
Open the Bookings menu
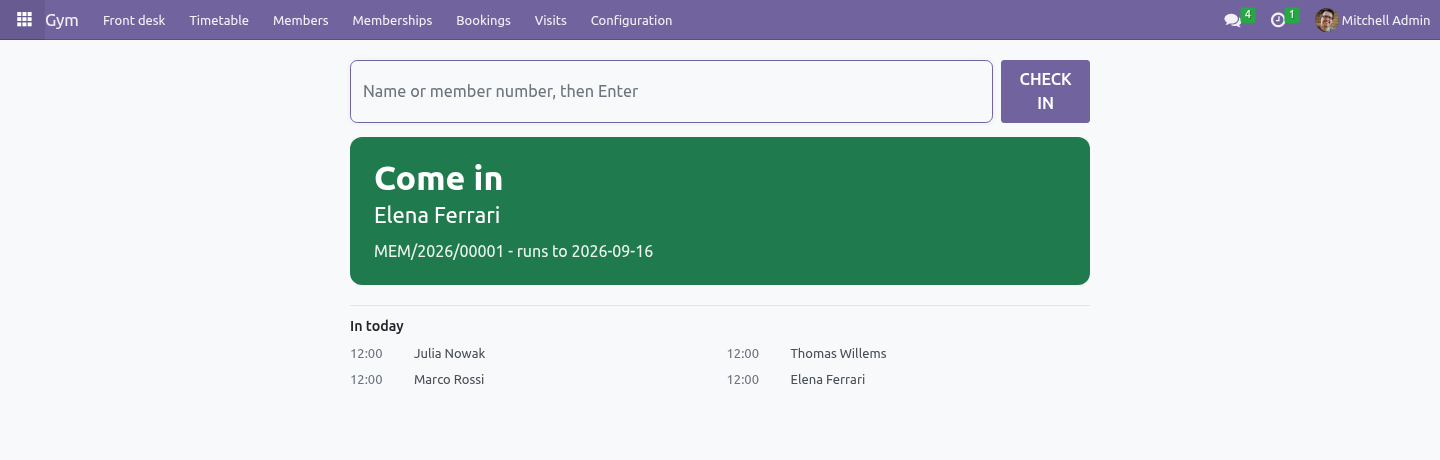(483, 20)
